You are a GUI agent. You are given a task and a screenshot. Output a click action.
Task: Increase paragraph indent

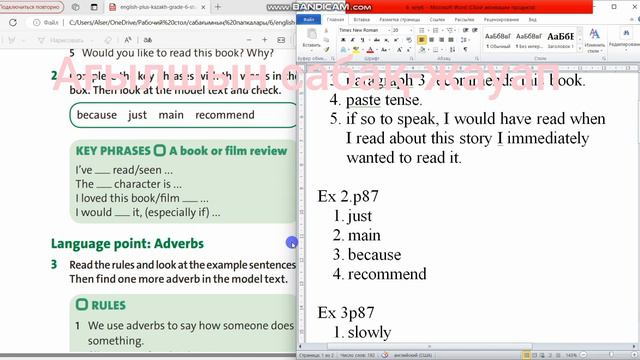pyautogui.click(x=475, y=30)
